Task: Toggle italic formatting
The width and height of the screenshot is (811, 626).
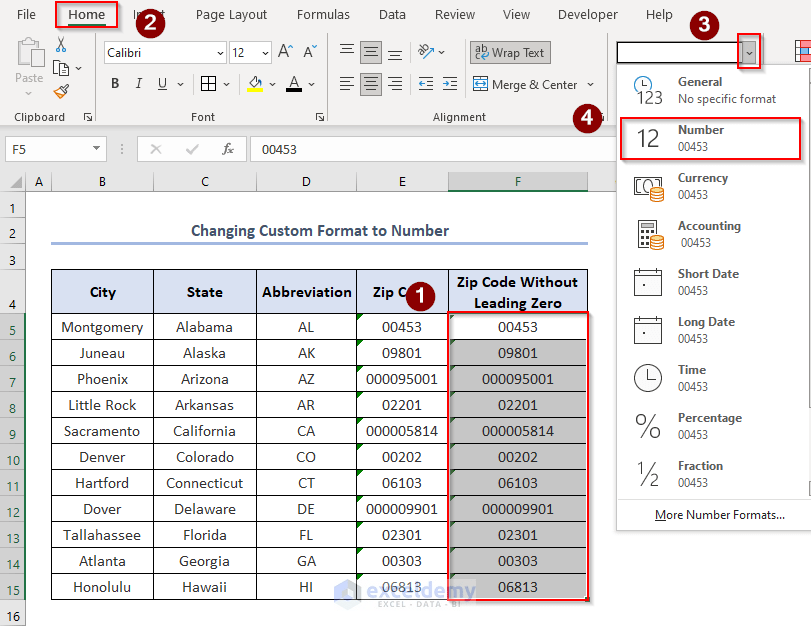Action: 138,83
